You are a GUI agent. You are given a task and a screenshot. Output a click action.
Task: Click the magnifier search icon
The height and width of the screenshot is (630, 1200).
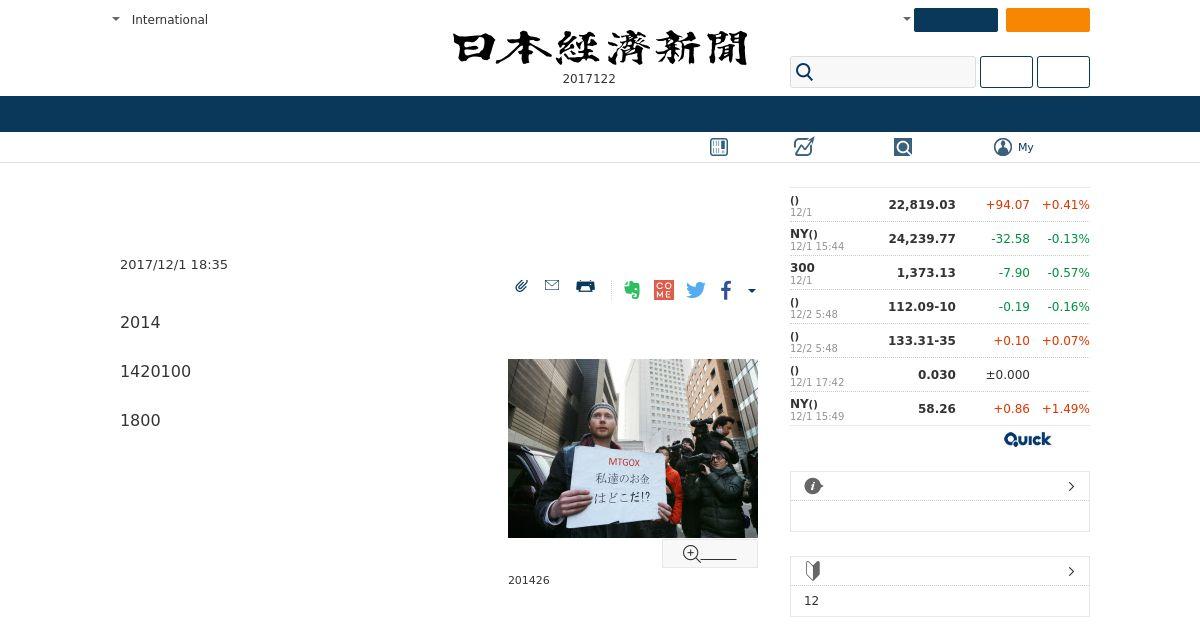804,72
